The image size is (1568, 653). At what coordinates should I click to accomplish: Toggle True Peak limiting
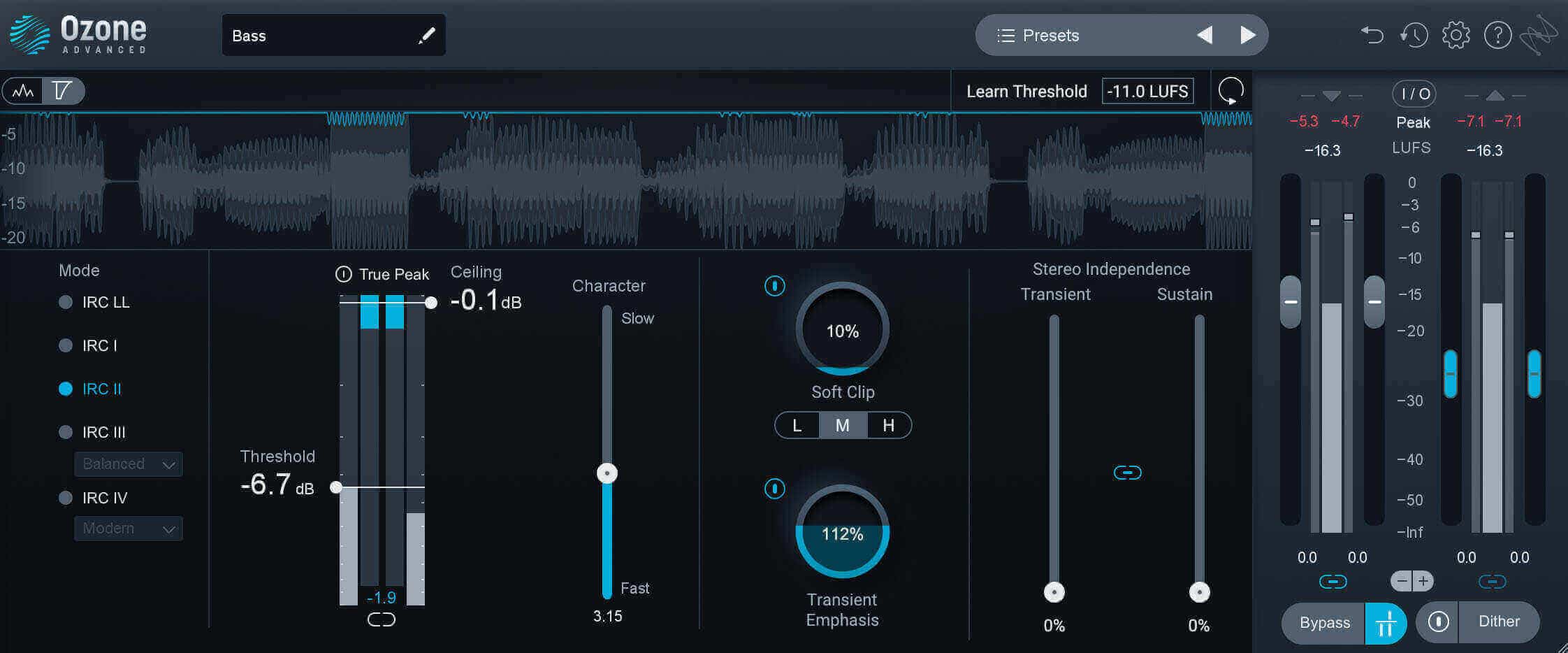[343, 274]
